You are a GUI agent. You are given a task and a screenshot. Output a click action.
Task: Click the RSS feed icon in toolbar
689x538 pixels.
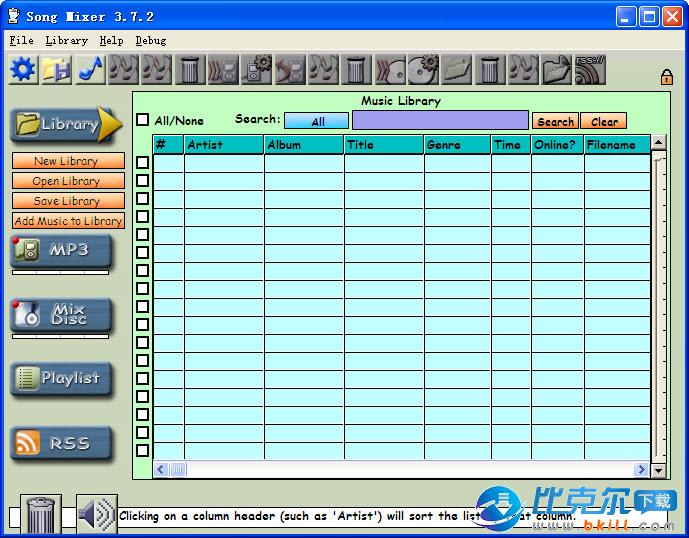point(589,70)
